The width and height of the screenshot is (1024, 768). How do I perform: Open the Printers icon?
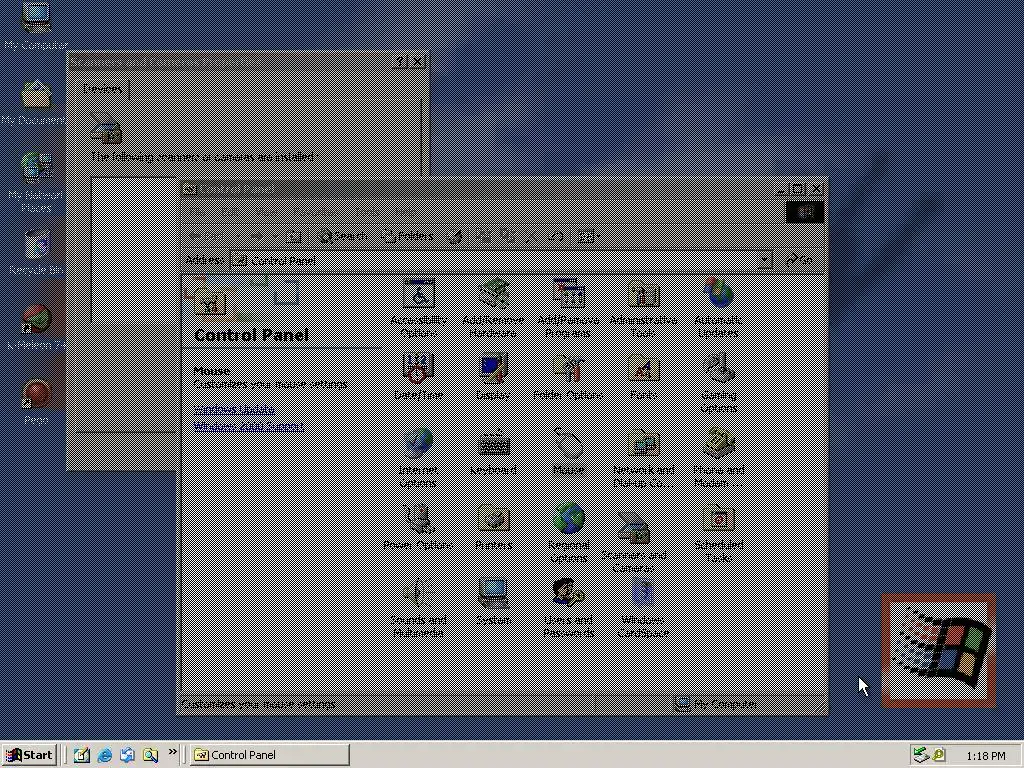tap(494, 526)
